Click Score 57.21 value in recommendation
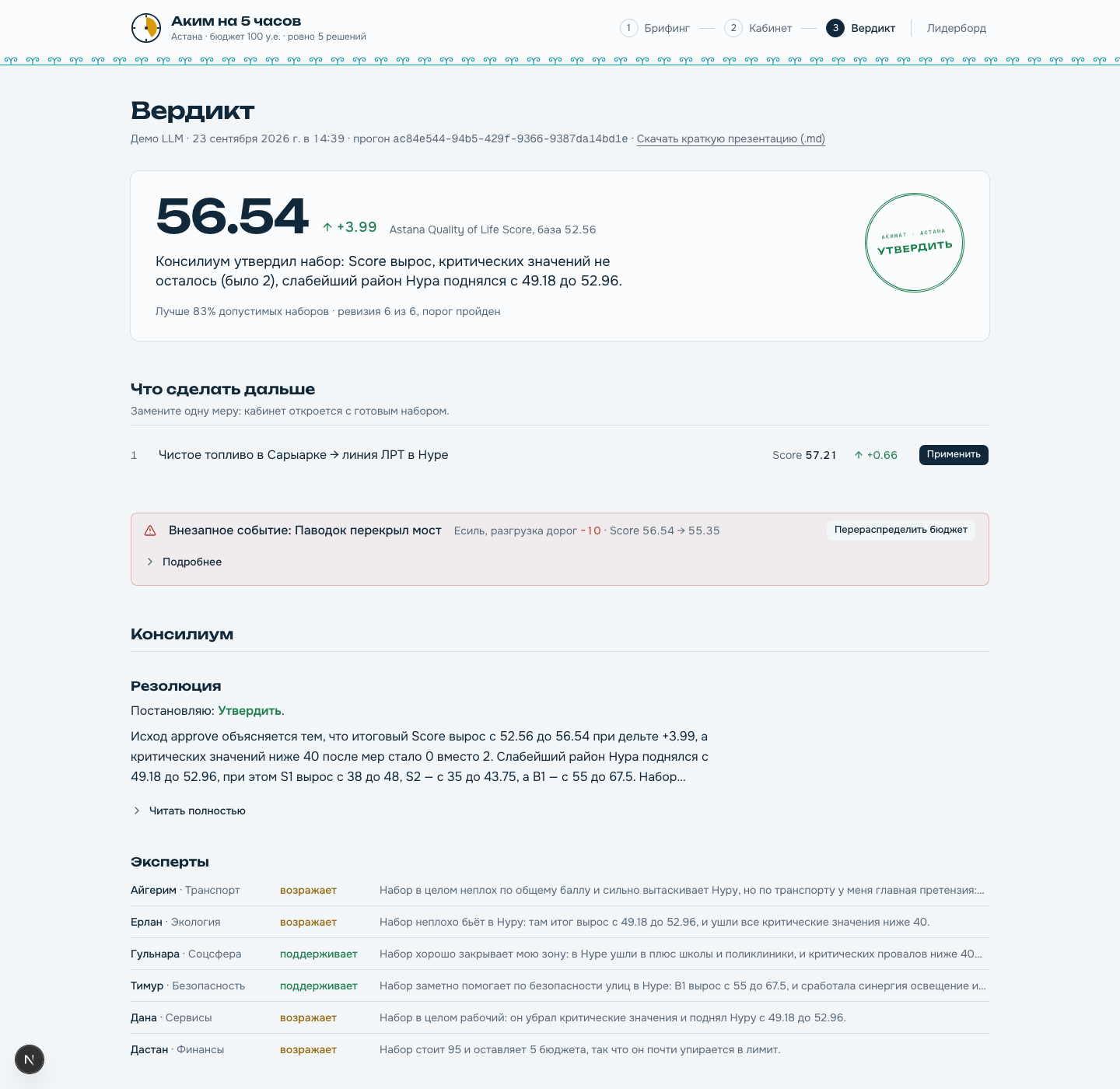The width and height of the screenshot is (1120, 1089). click(x=804, y=455)
